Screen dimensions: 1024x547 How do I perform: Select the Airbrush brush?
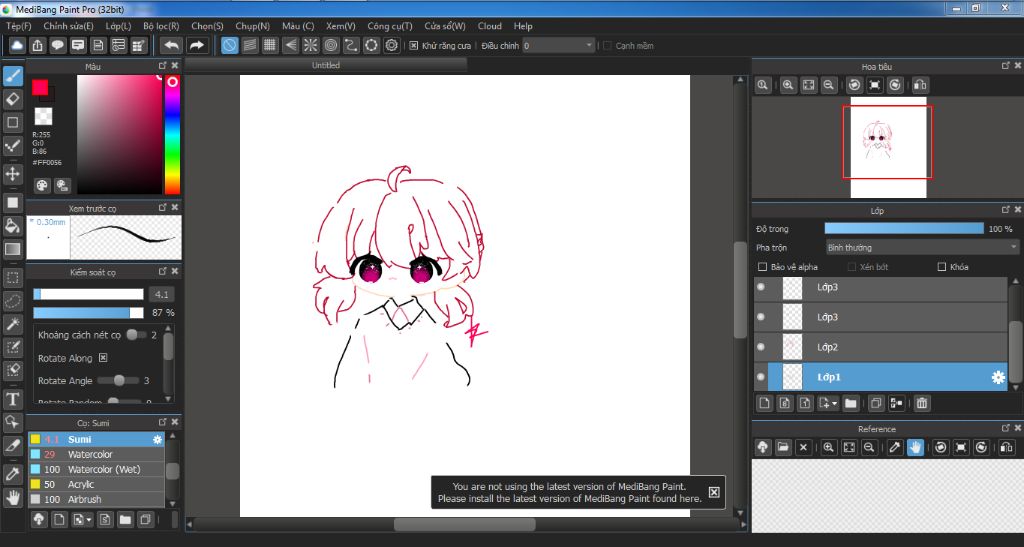click(x=96, y=499)
